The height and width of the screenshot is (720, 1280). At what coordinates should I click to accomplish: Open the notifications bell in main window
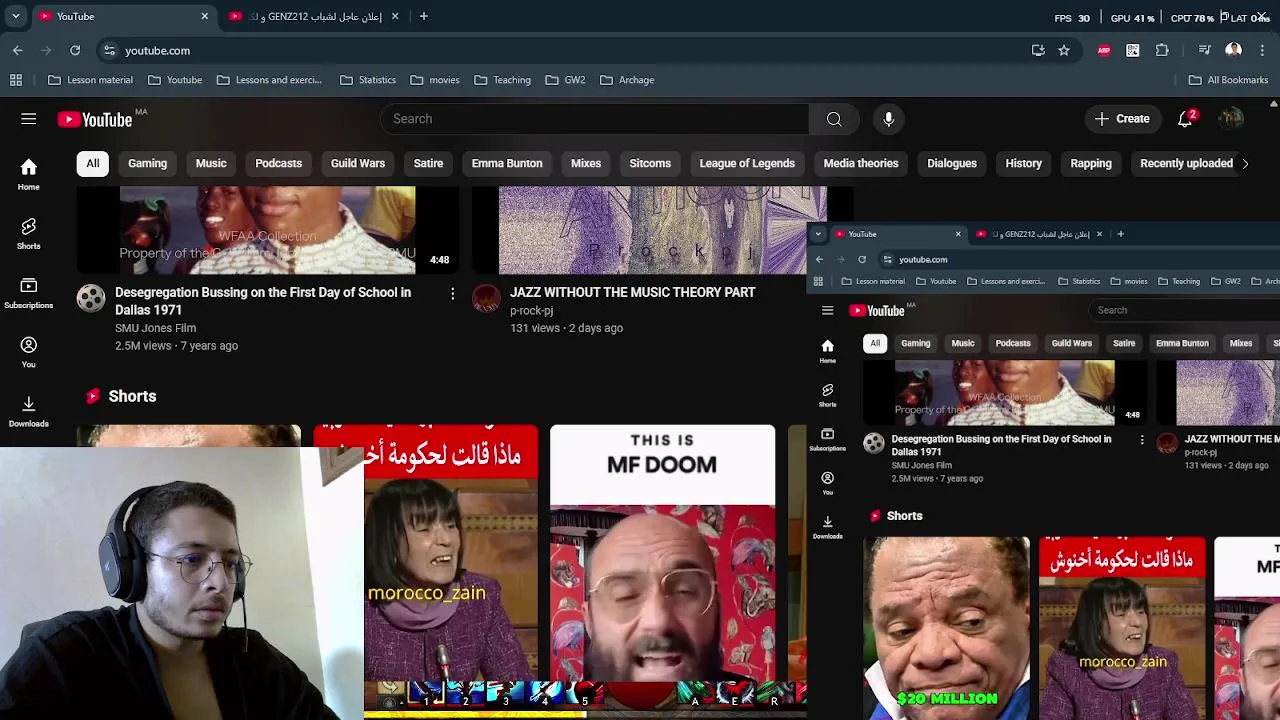(1185, 119)
